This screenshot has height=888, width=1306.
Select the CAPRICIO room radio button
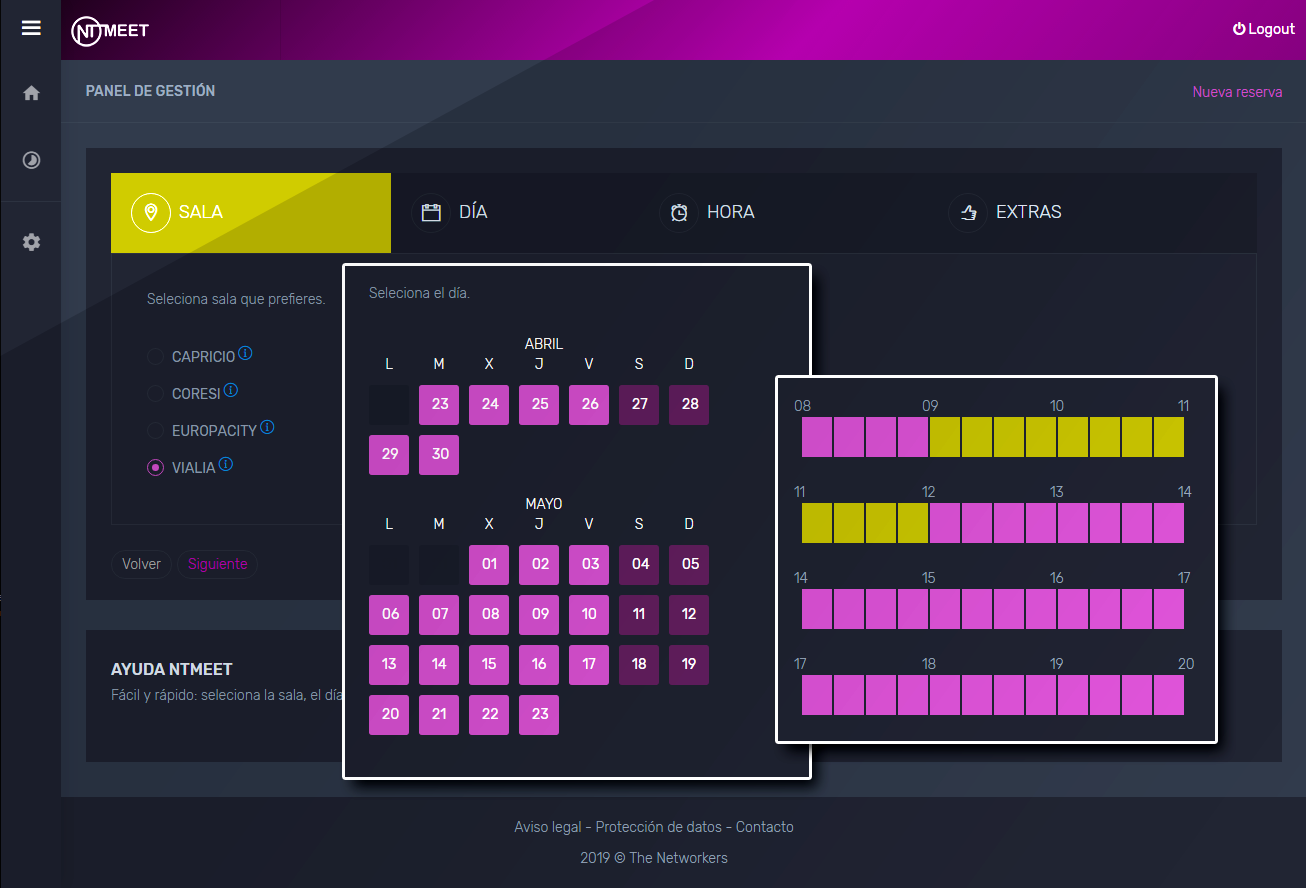pyautogui.click(x=155, y=357)
